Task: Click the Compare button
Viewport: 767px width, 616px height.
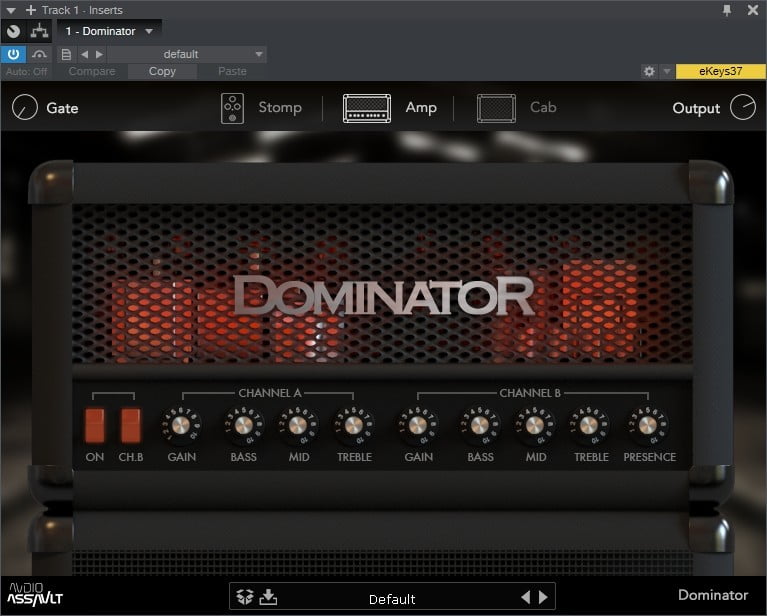Action: coord(92,71)
